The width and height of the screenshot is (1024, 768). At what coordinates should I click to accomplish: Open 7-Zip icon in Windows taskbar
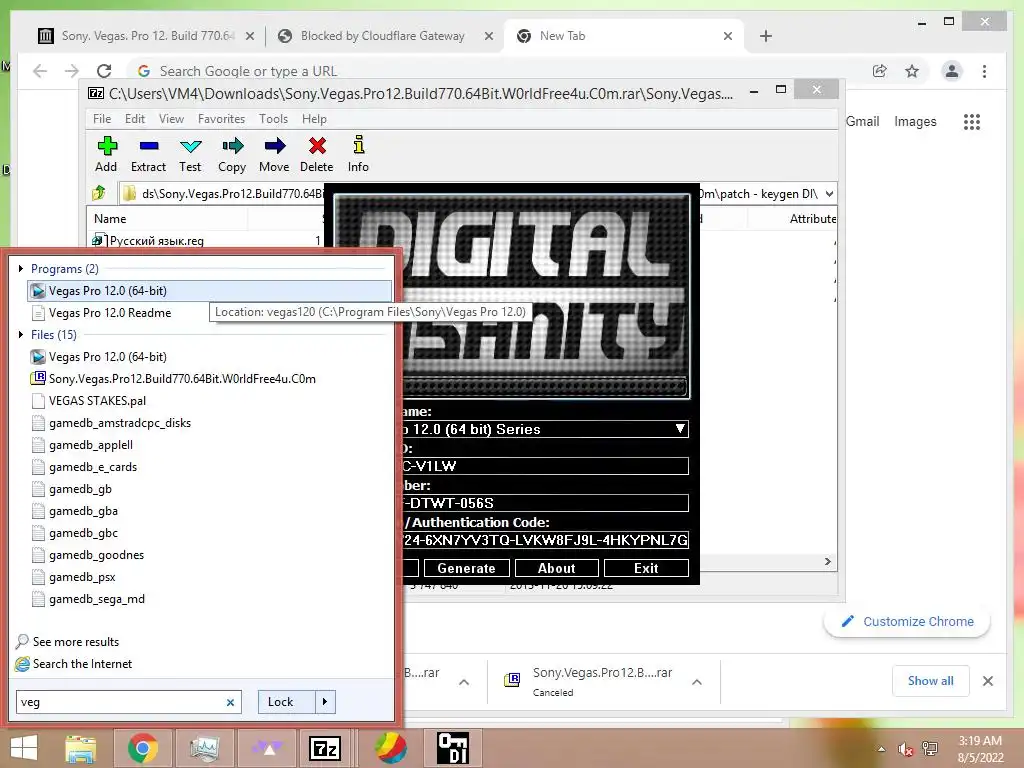(325, 748)
